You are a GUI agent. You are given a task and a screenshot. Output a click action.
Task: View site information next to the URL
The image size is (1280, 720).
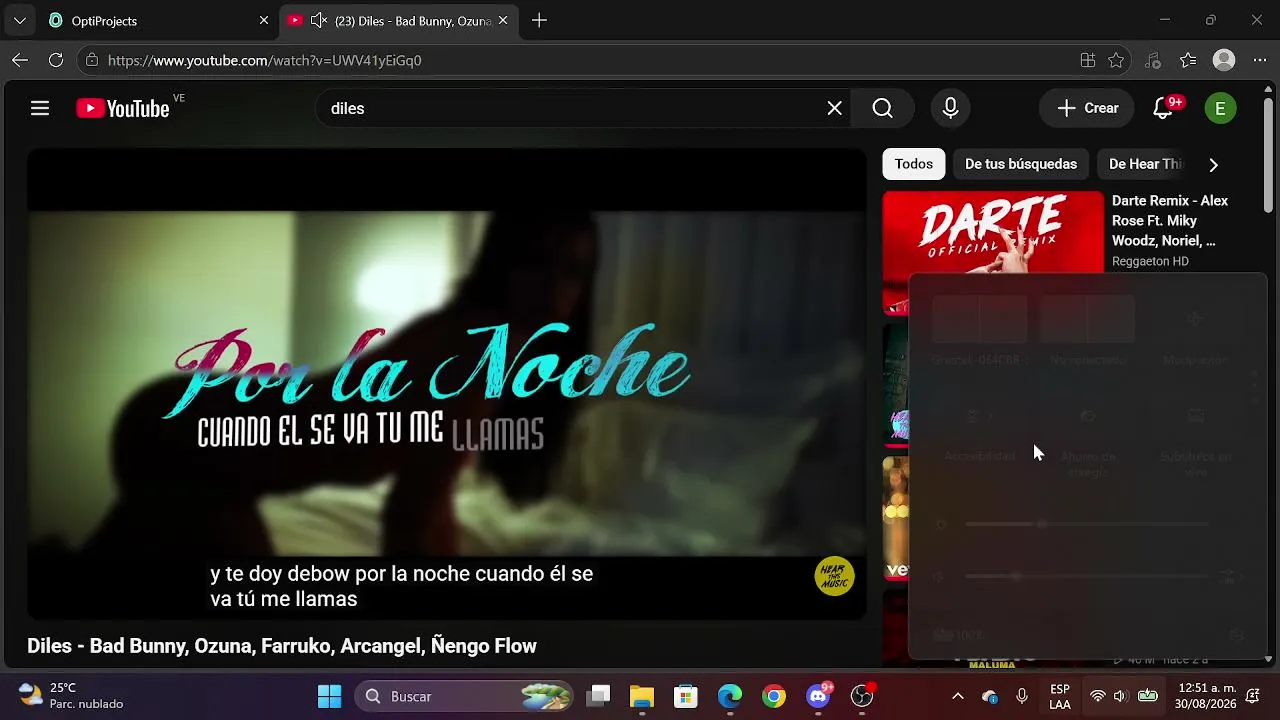(92, 60)
